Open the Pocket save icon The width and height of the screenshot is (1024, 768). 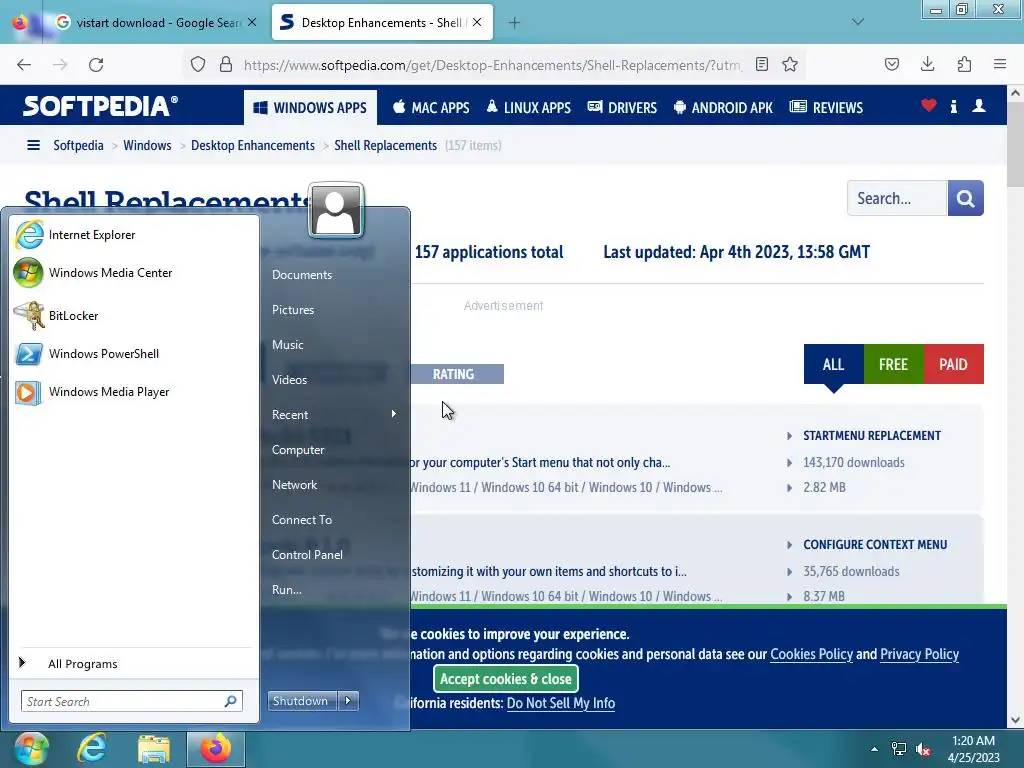point(892,64)
